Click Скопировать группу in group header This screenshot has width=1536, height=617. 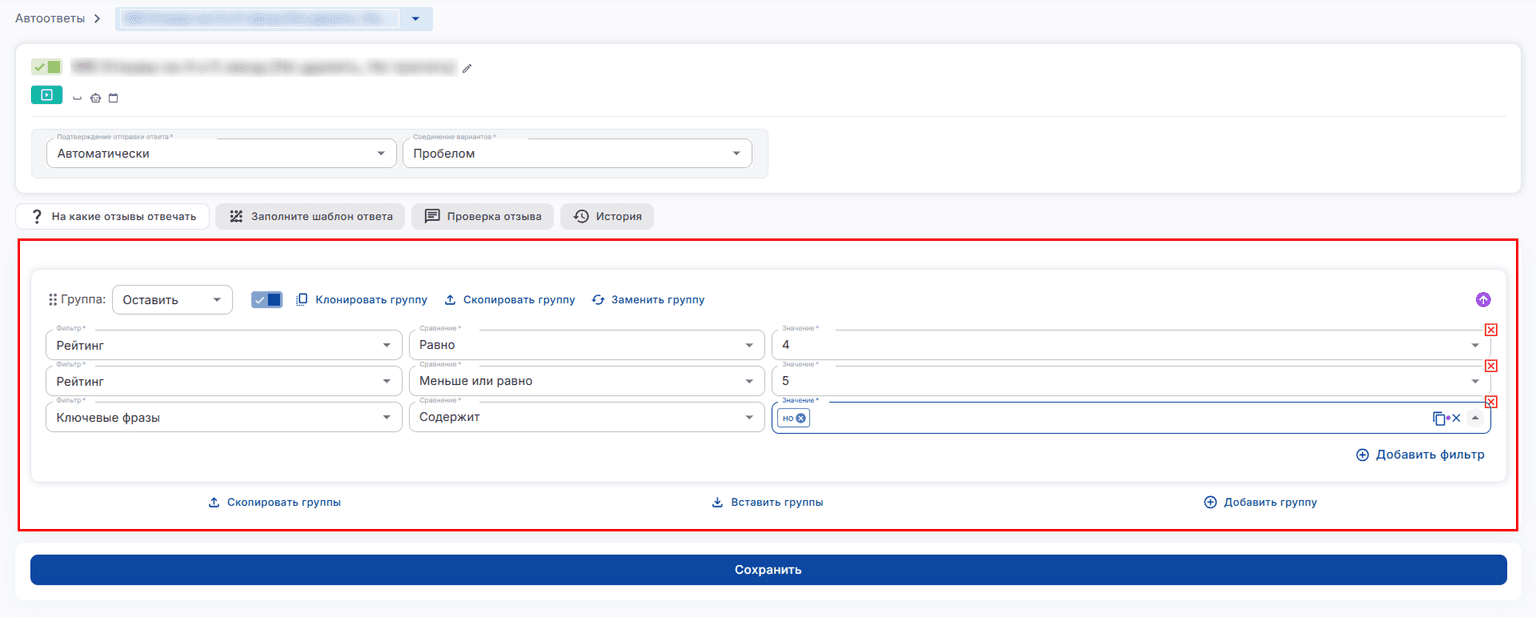point(510,300)
